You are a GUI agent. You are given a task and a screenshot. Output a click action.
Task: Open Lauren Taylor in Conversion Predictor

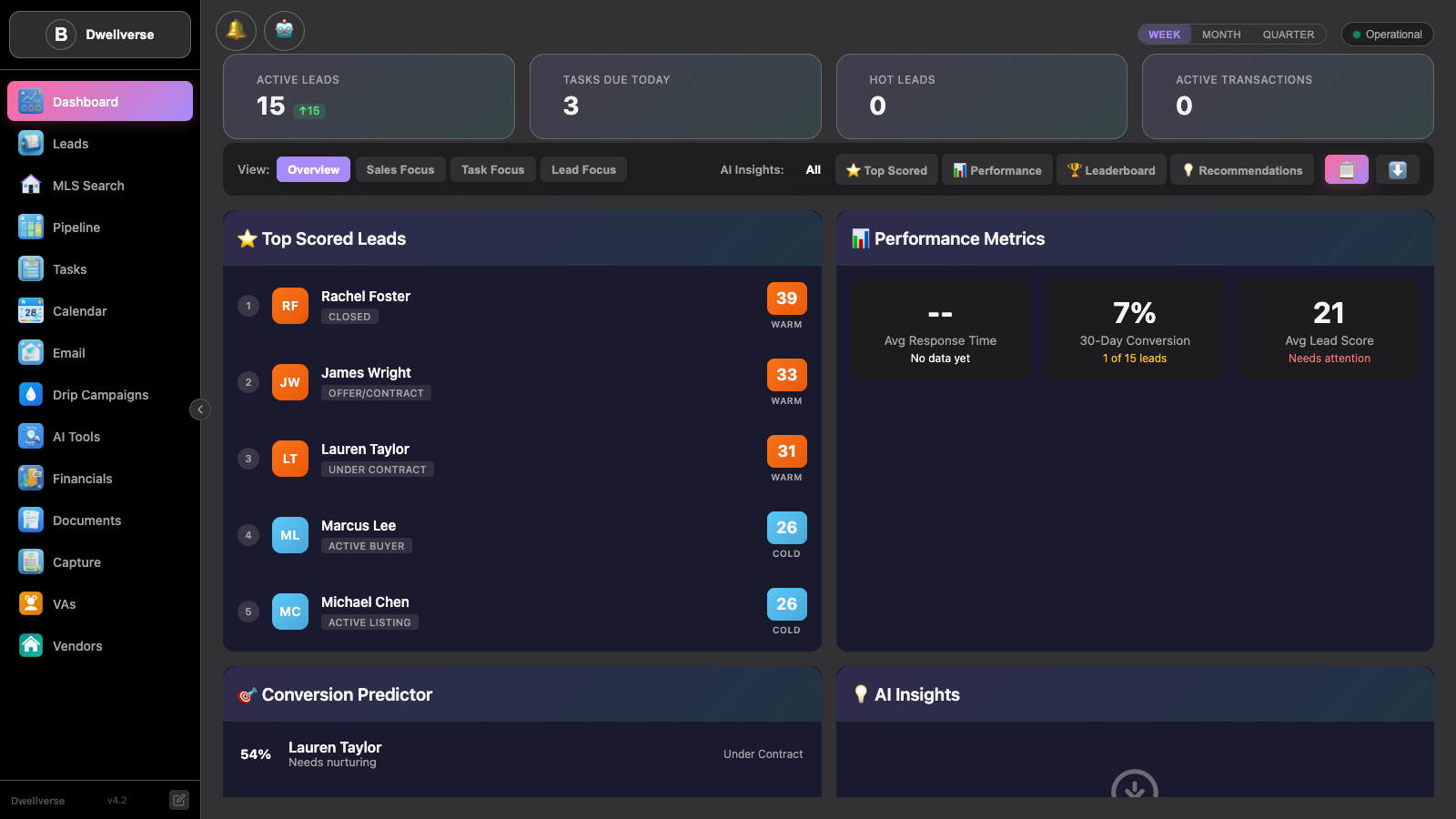point(522,754)
